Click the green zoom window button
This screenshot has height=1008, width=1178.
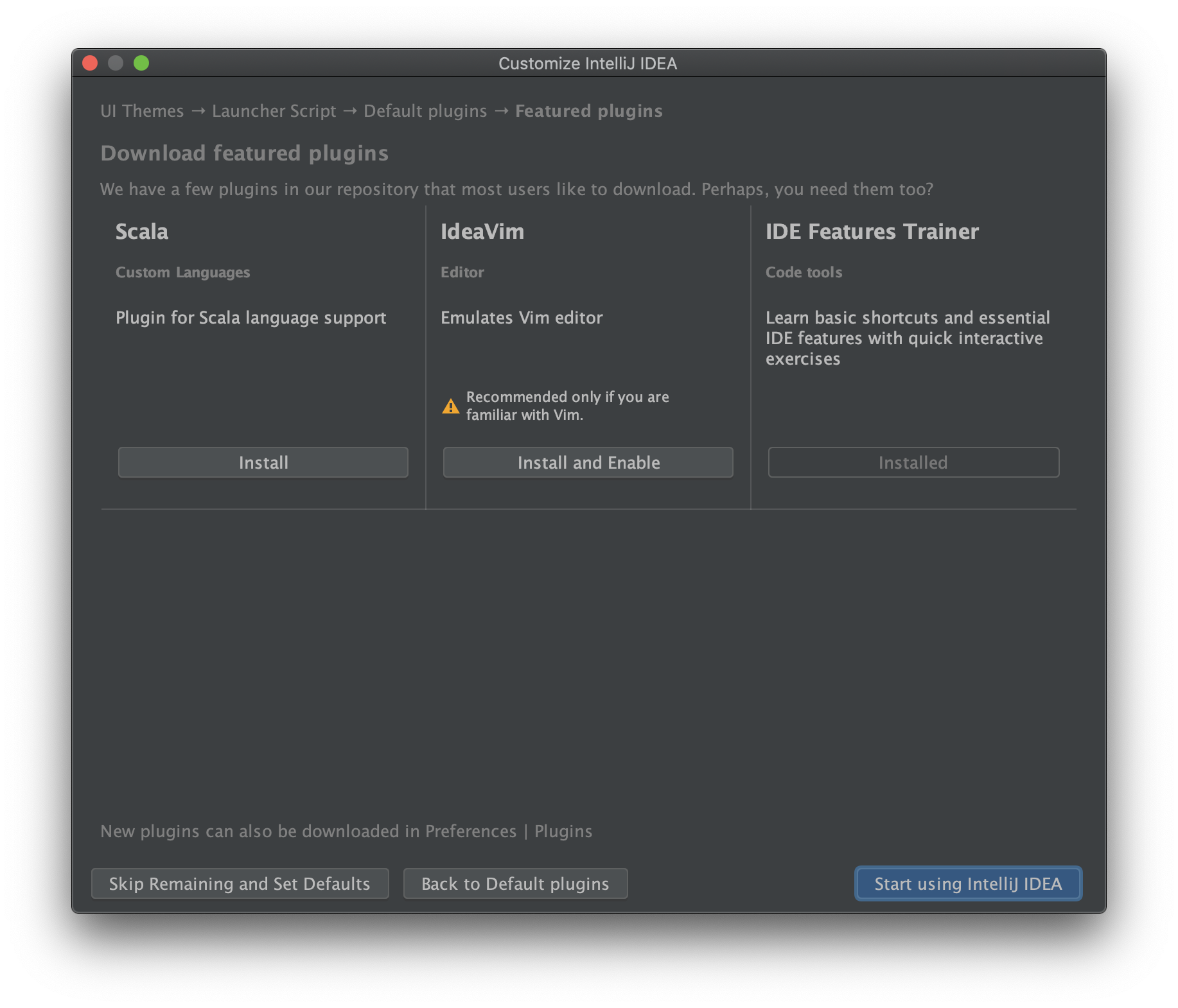click(141, 63)
